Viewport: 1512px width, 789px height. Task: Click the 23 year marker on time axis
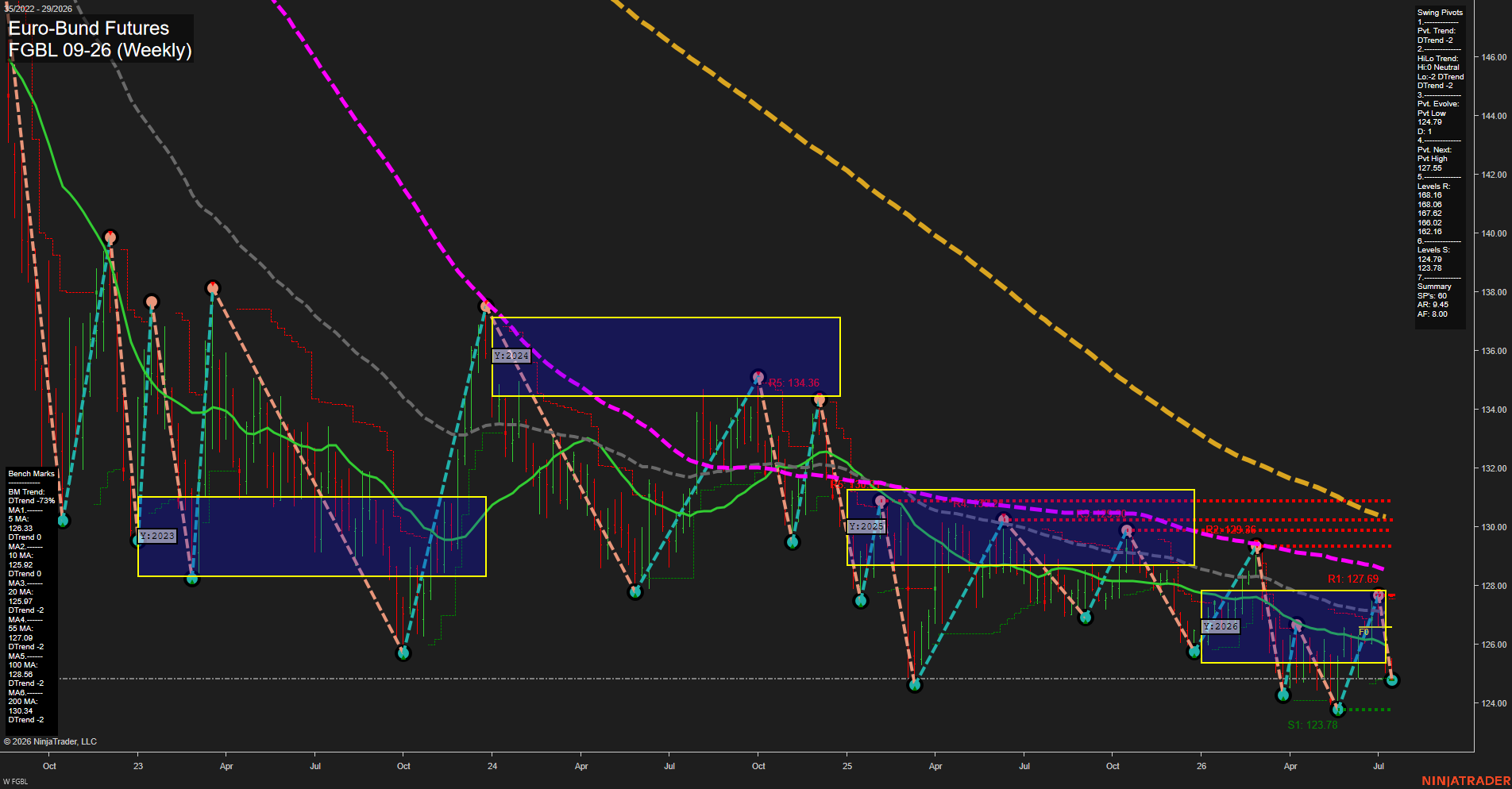[x=138, y=766]
